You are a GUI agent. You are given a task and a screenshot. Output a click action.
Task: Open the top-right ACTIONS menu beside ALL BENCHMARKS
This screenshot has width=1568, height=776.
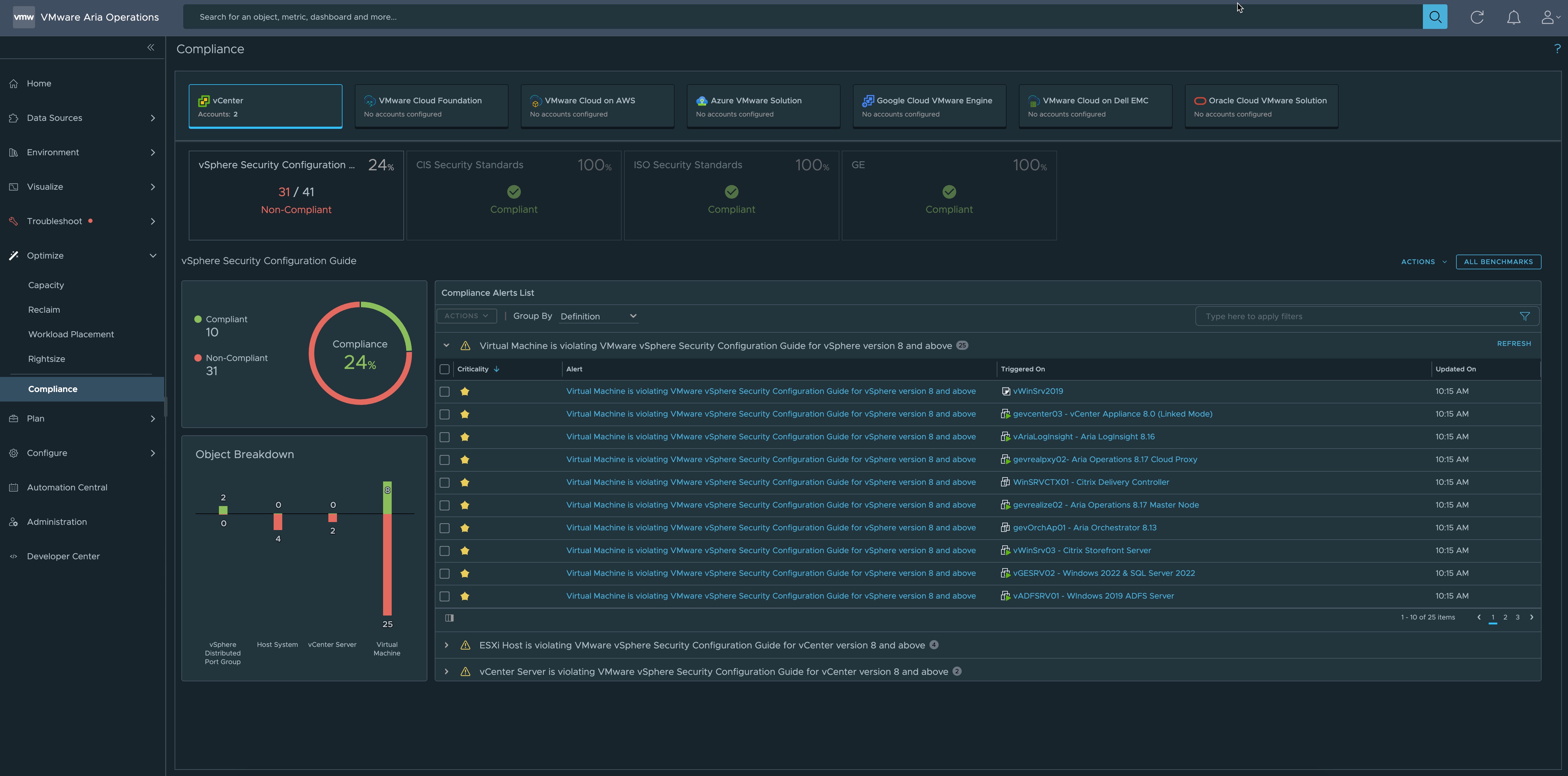pos(1424,262)
